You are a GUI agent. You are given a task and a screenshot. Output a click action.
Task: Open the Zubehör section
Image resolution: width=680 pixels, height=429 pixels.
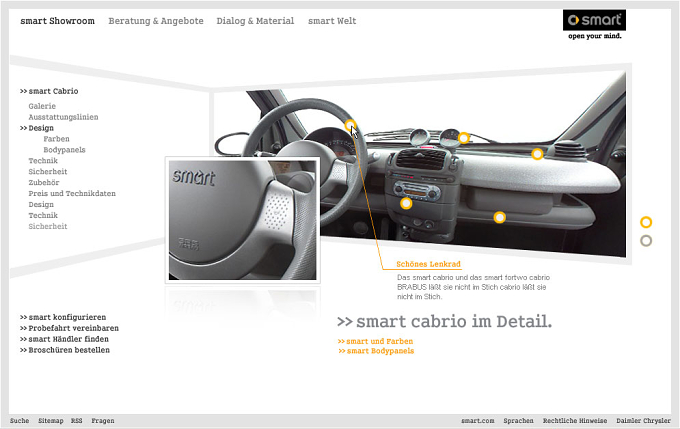pyautogui.click(x=44, y=182)
